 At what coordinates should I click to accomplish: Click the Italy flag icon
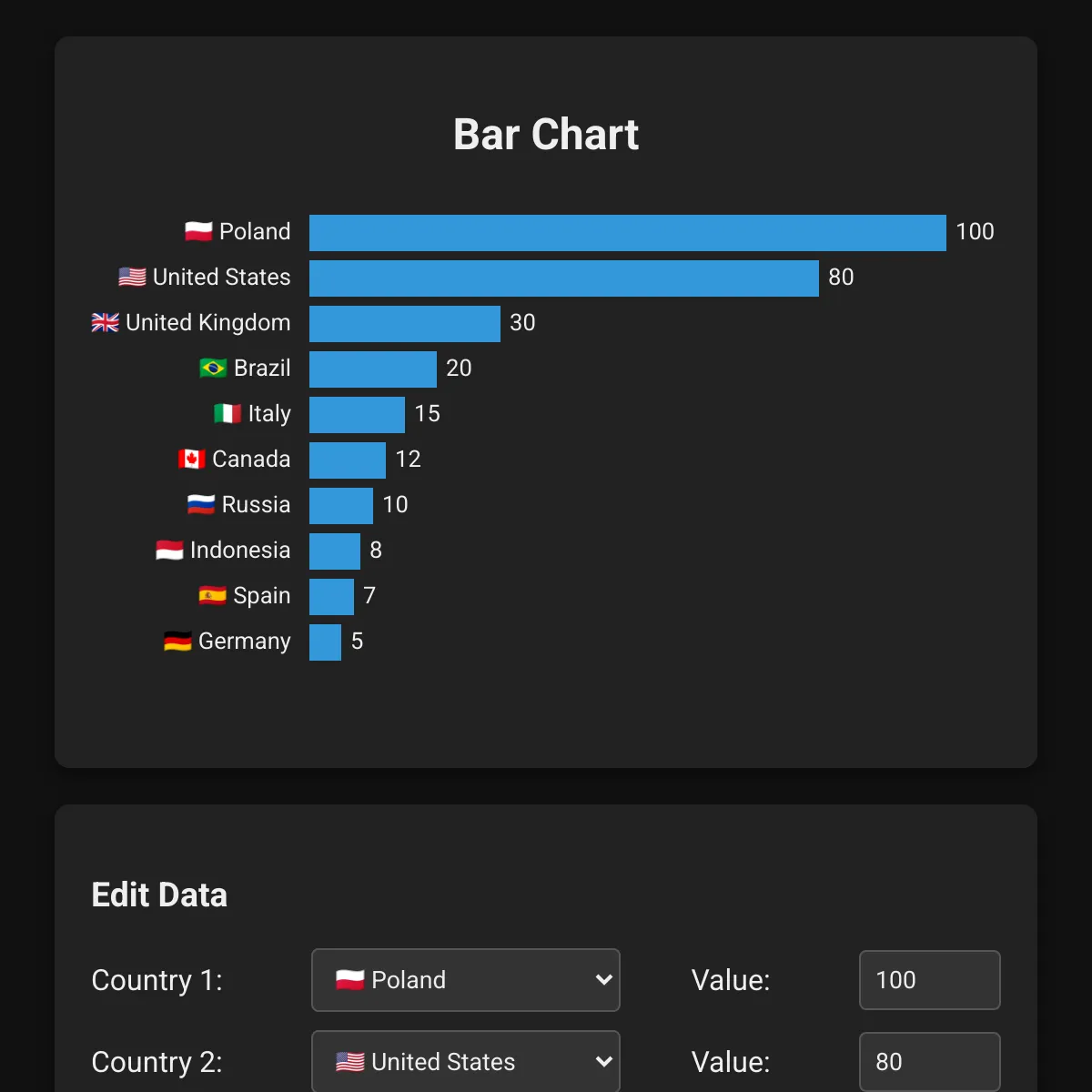(227, 413)
